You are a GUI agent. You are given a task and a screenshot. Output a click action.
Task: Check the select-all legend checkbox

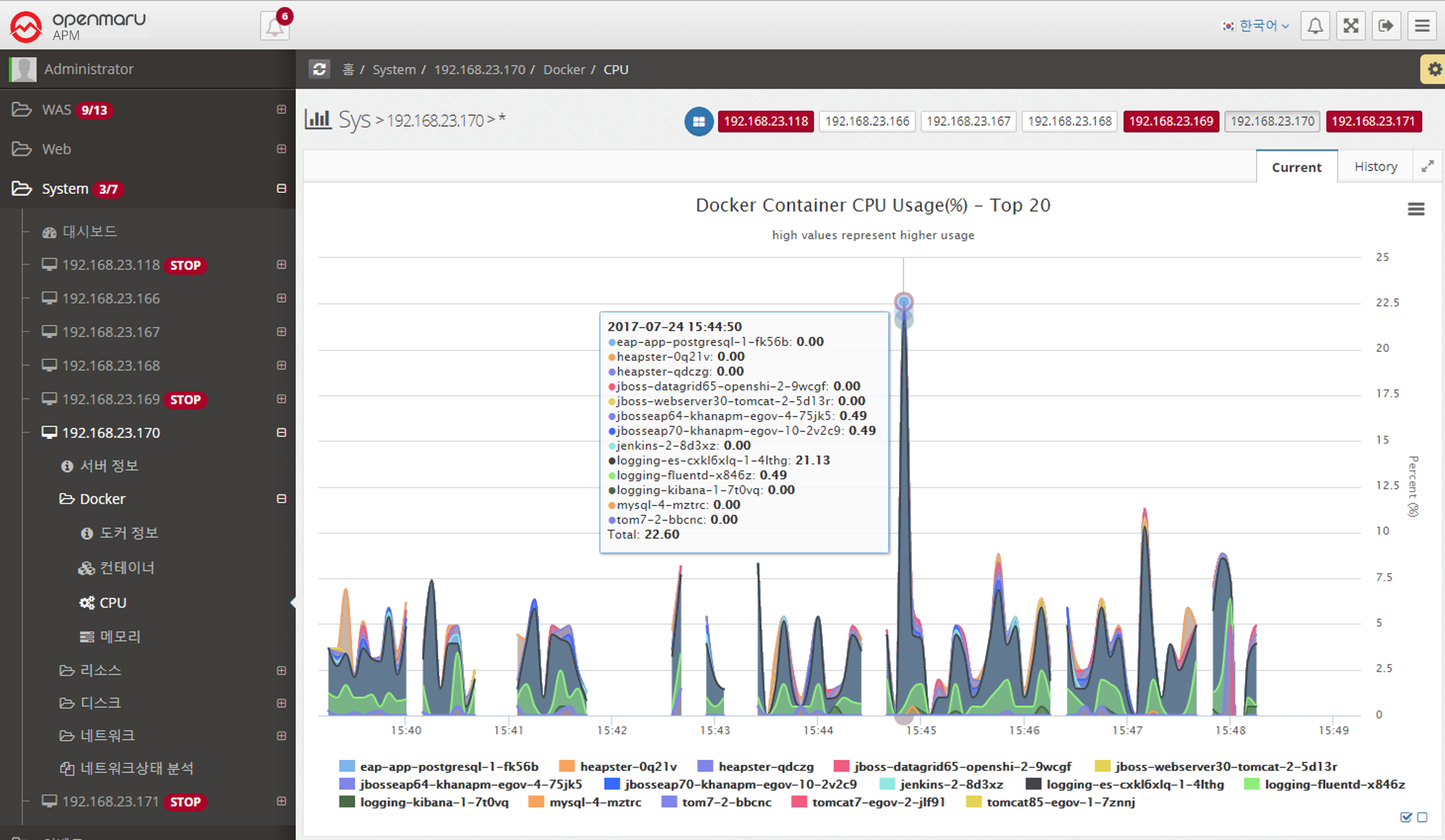(x=1406, y=817)
